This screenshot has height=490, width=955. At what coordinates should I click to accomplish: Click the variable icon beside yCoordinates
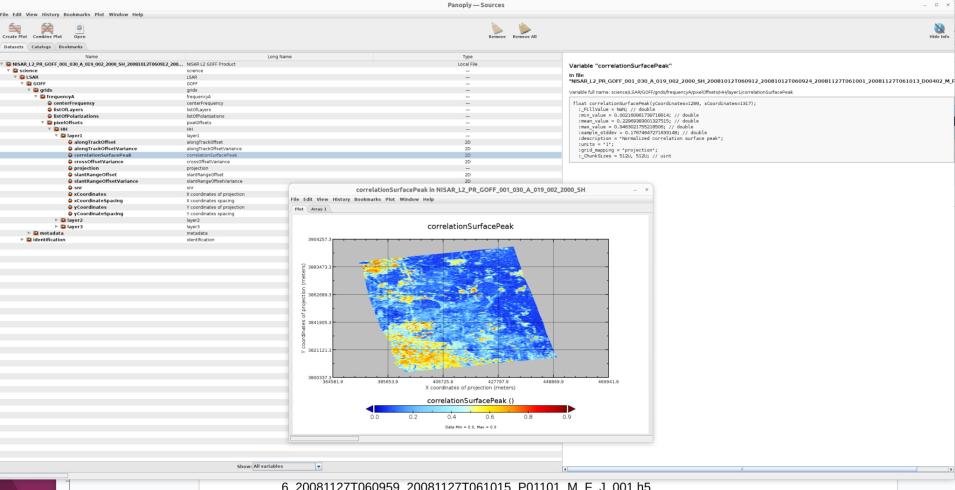[71, 207]
